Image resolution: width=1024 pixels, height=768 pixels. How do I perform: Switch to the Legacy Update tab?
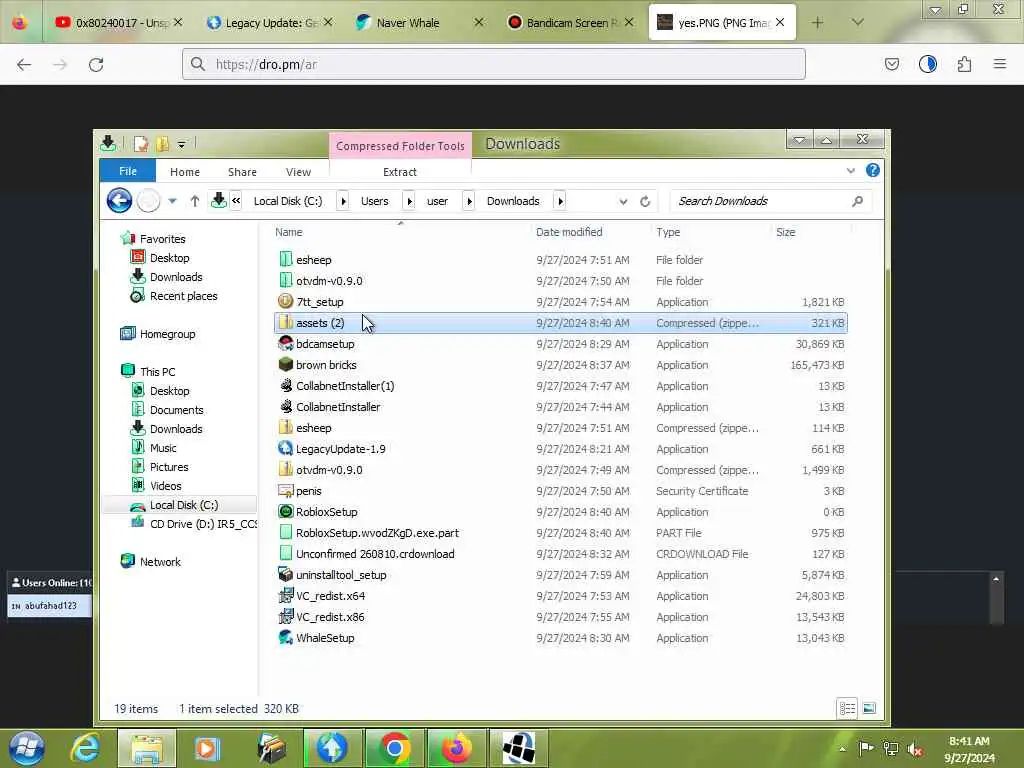270,23
